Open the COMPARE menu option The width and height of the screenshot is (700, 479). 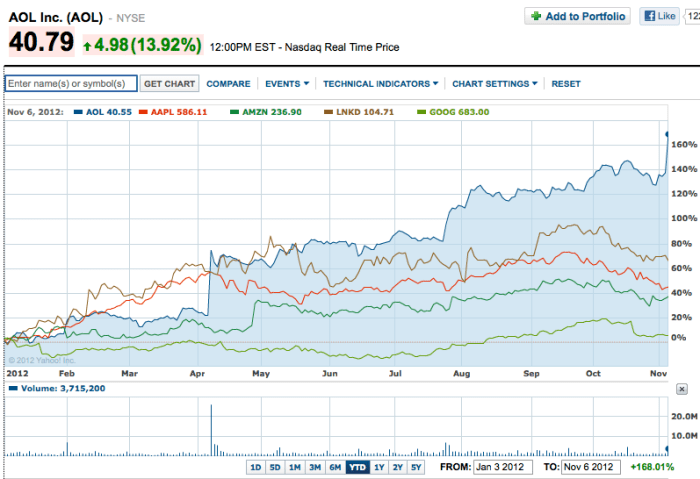point(228,84)
